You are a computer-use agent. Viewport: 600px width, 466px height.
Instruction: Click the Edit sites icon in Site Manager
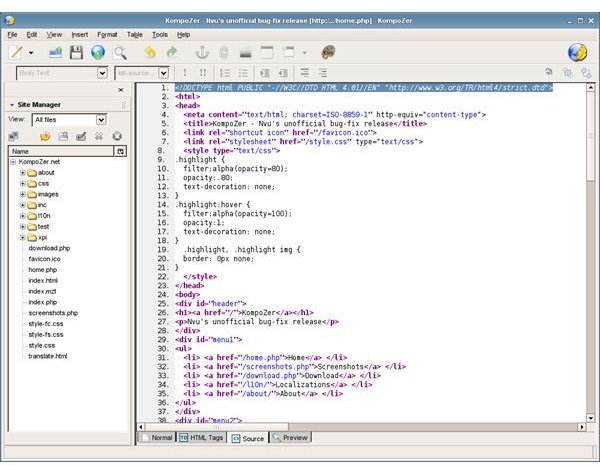click(13, 136)
